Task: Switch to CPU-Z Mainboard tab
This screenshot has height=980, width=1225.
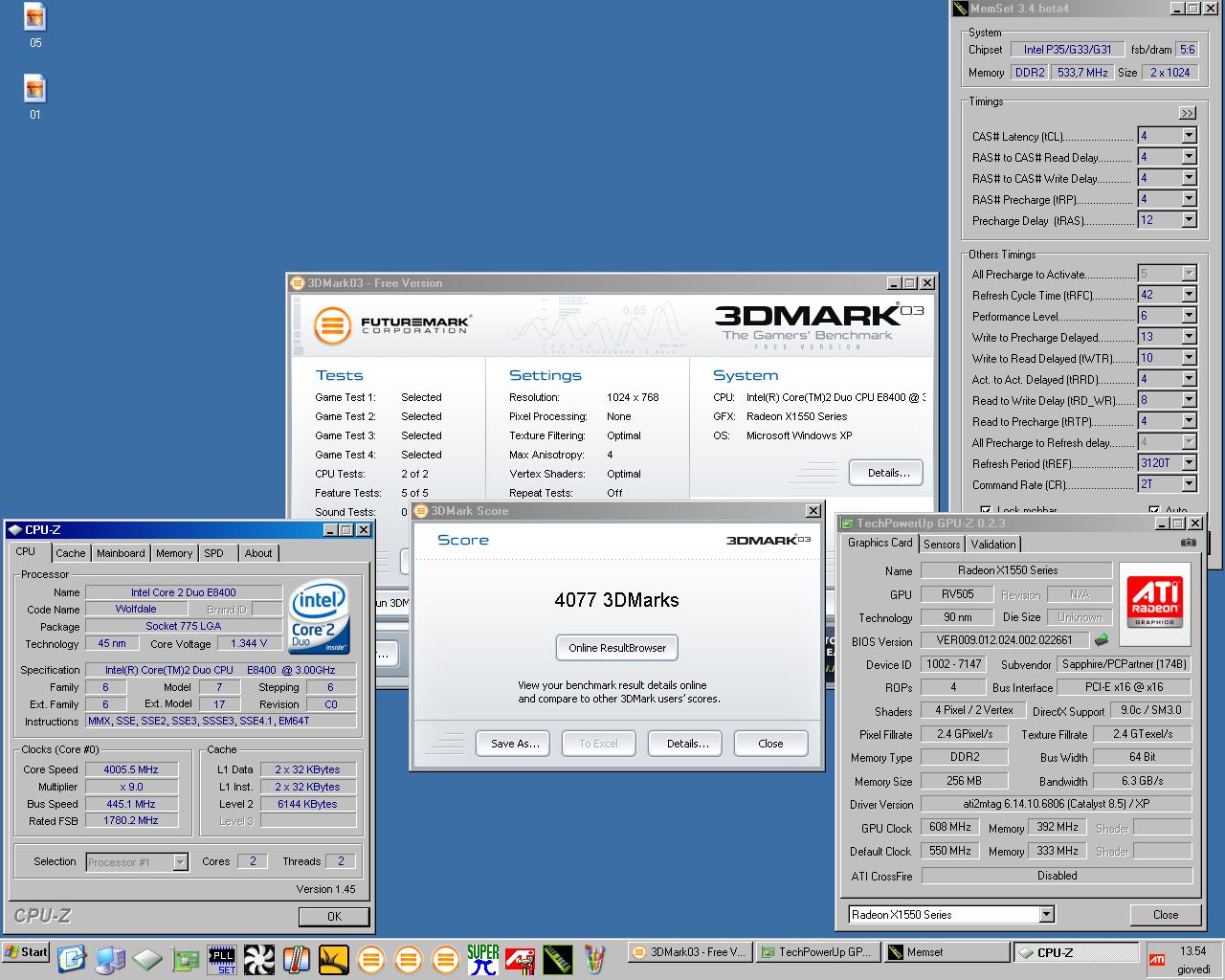Action: (x=121, y=553)
